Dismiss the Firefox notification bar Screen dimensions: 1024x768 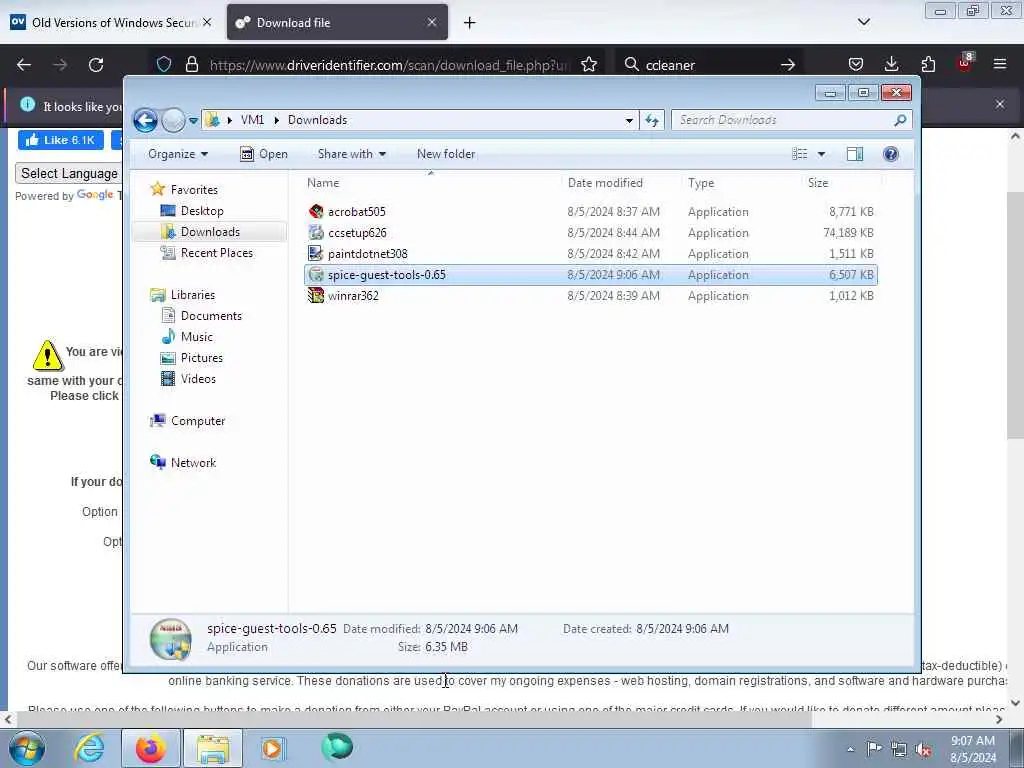click(x=1000, y=104)
